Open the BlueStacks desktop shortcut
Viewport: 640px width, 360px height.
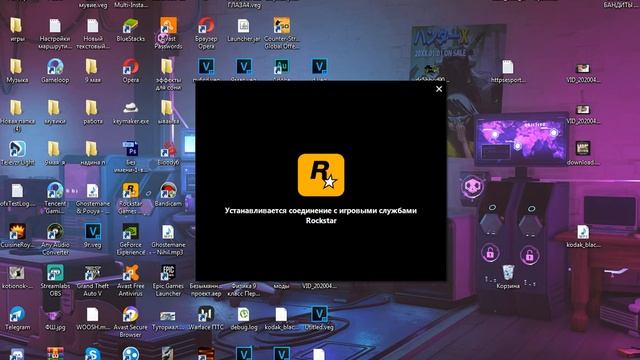point(131,30)
